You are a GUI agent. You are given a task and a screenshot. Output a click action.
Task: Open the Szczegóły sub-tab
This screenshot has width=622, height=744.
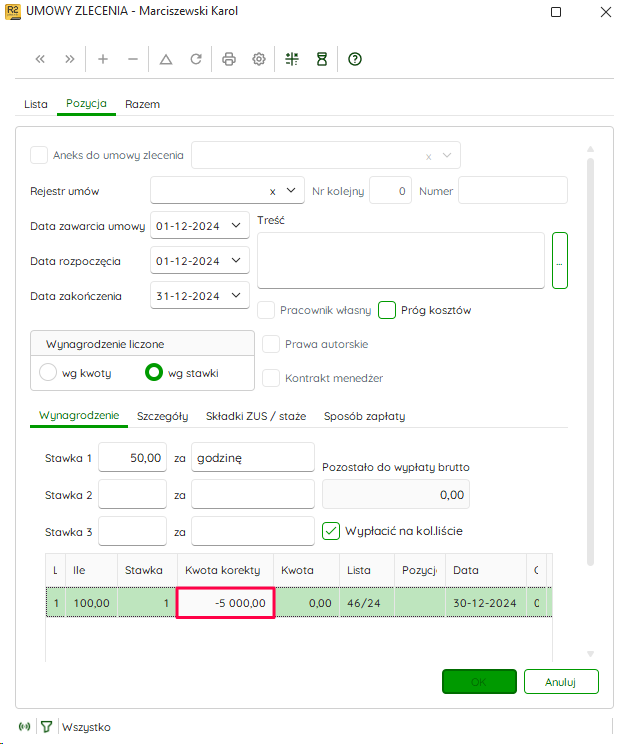(163, 416)
